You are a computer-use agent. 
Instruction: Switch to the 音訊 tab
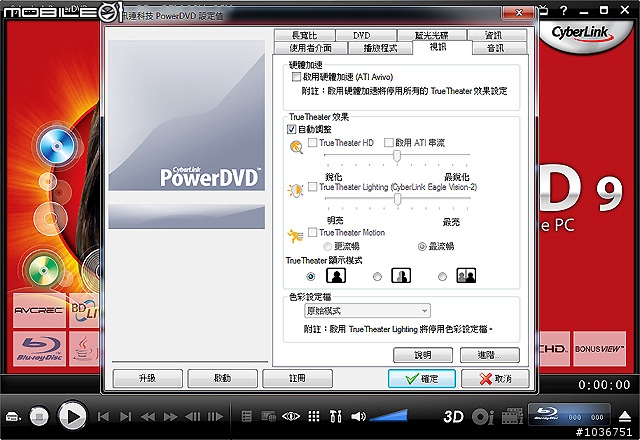[496, 48]
